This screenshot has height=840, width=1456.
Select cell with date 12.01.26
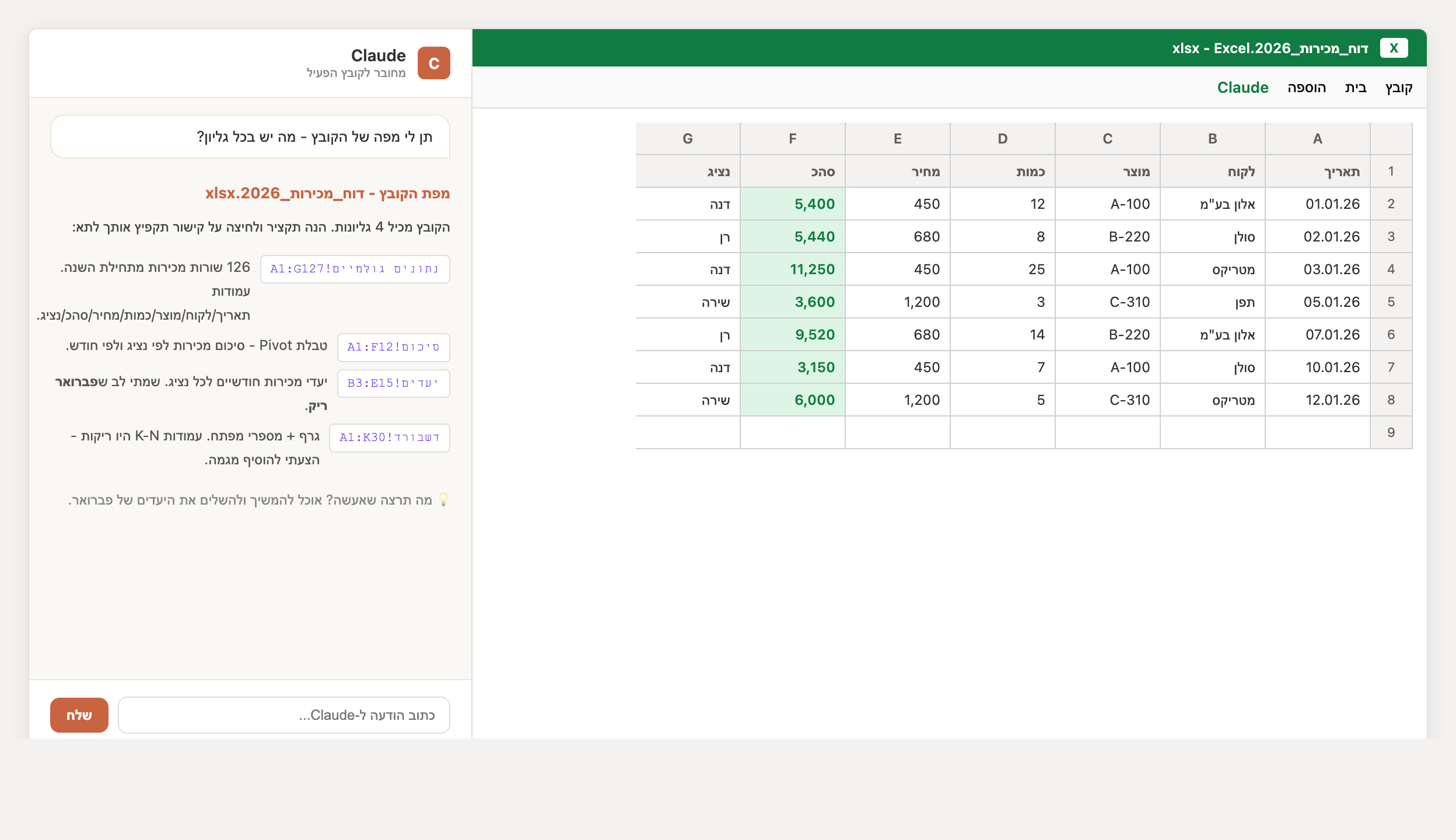(x=1317, y=400)
